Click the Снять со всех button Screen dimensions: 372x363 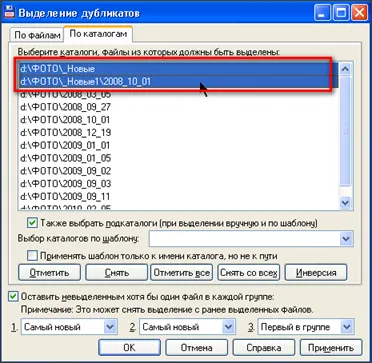click(248, 273)
